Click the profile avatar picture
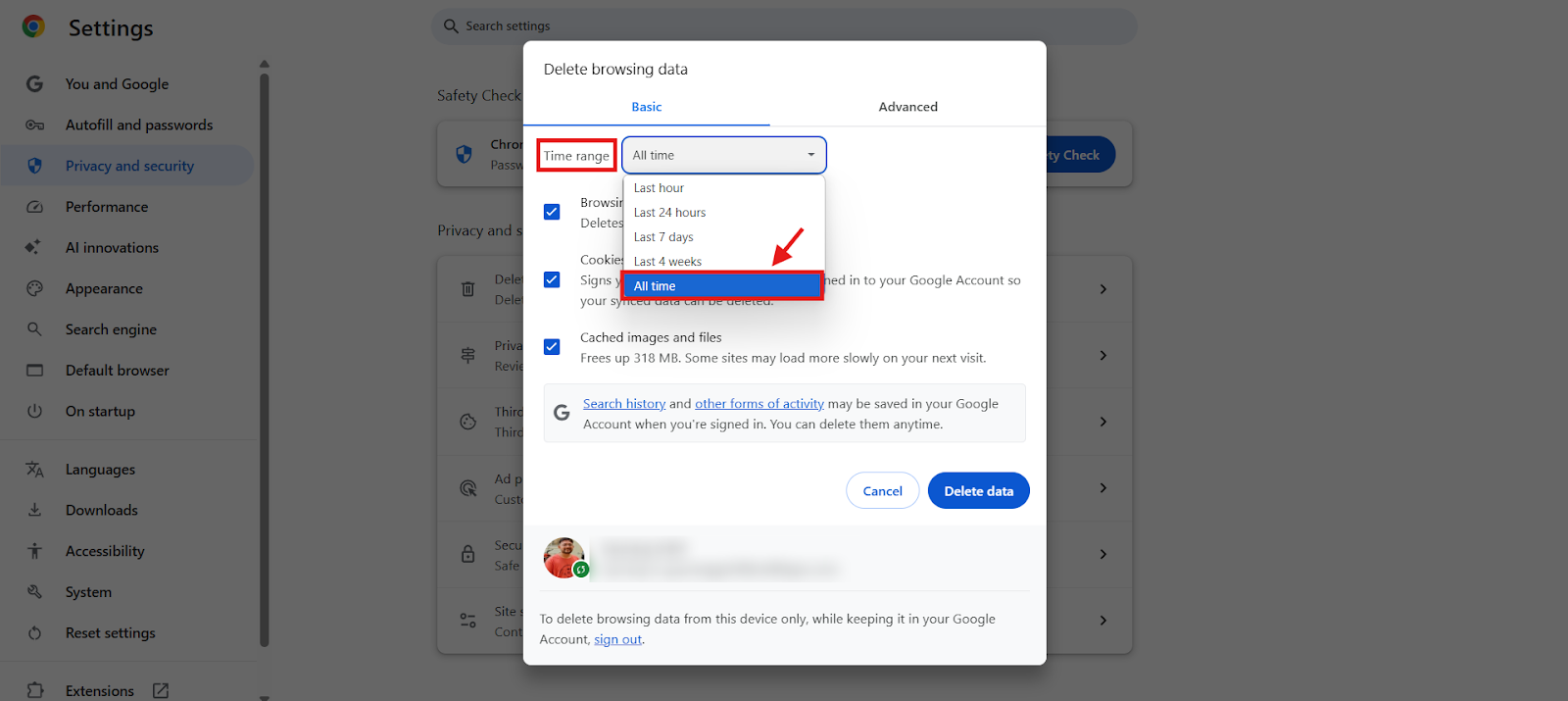1568x701 pixels. [564, 558]
